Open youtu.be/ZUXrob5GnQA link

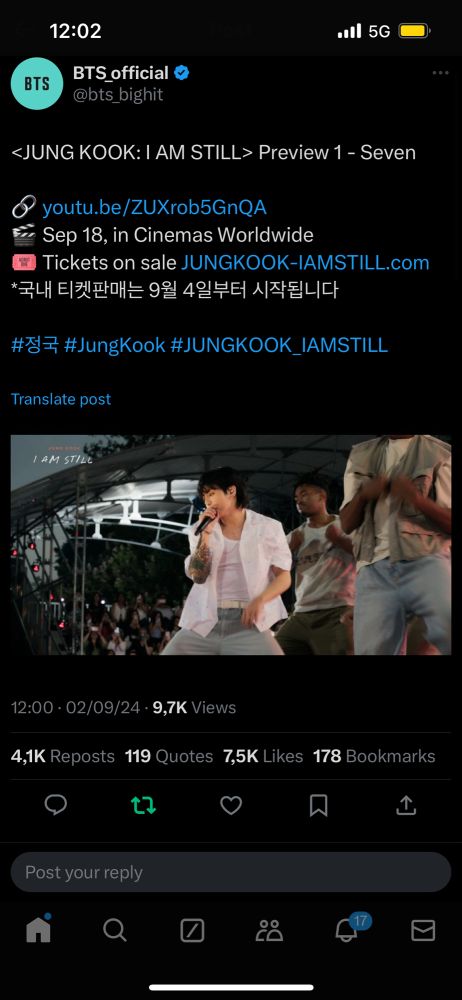tap(154, 207)
